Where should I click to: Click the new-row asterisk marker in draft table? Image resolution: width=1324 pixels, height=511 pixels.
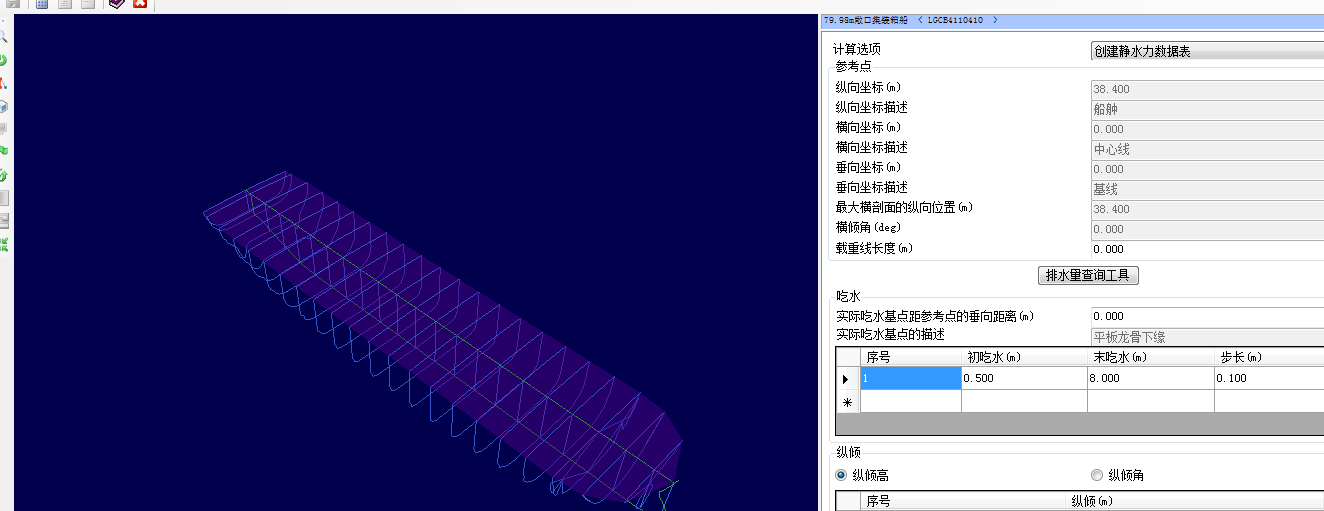847,402
